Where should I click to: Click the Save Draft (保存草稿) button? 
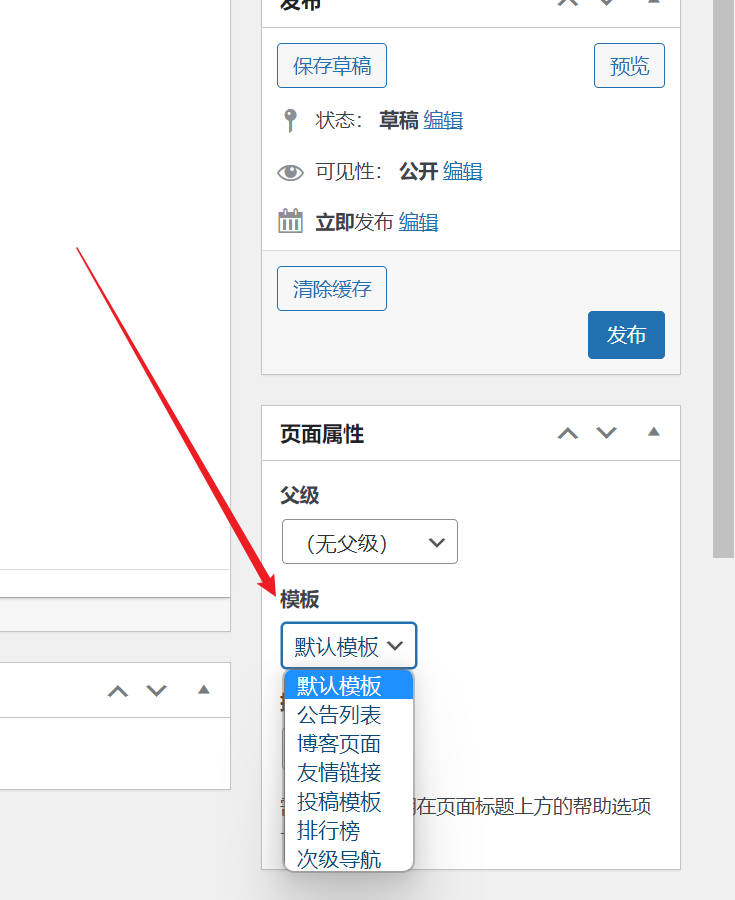pyautogui.click(x=331, y=66)
